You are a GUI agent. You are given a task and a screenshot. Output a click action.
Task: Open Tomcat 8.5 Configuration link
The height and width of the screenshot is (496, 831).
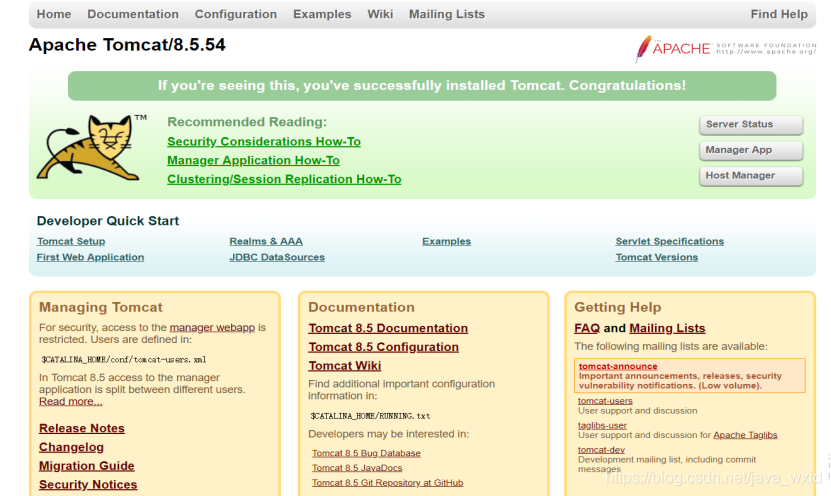384,347
